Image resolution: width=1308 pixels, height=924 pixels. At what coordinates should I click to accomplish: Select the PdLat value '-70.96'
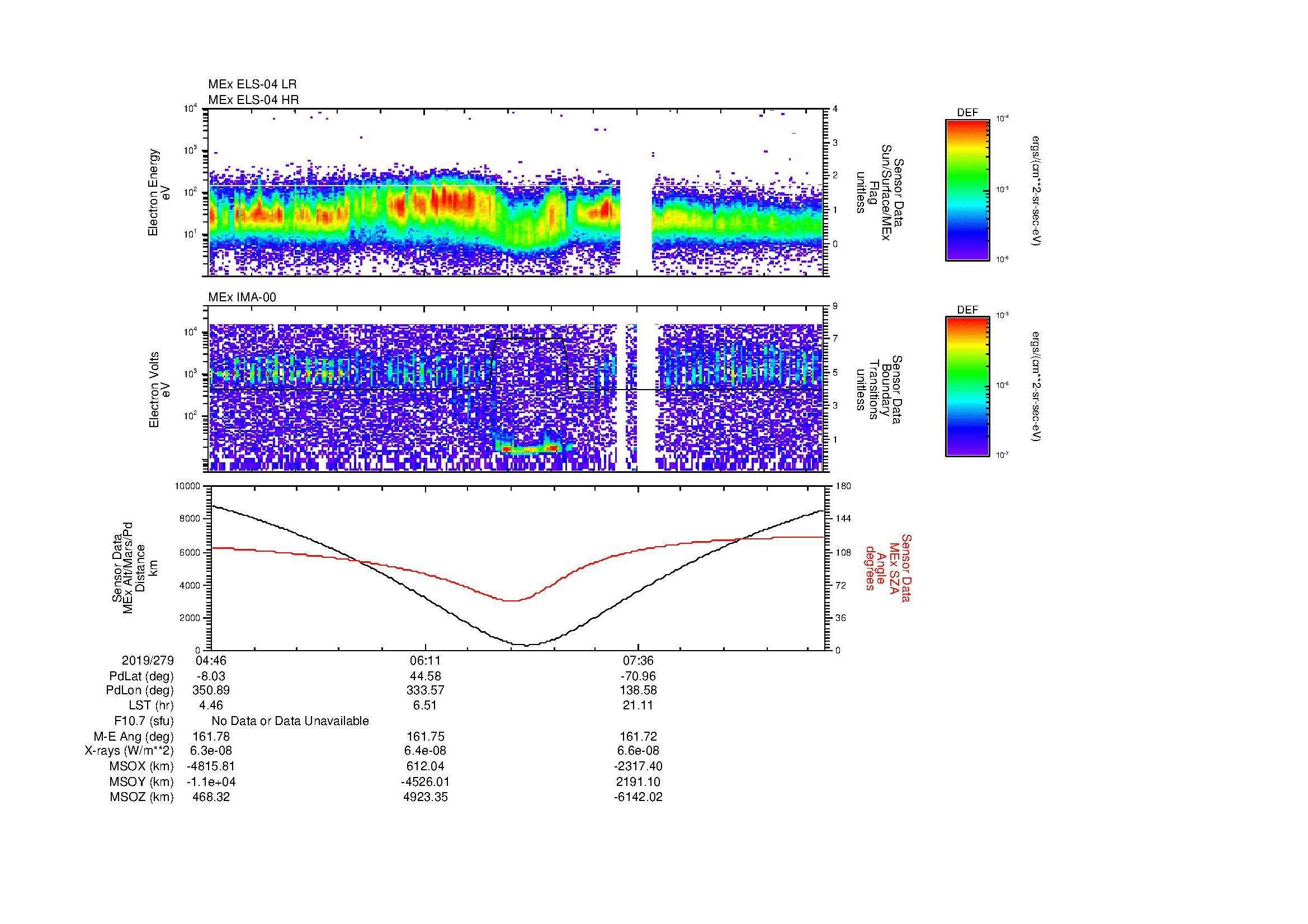click(639, 676)
